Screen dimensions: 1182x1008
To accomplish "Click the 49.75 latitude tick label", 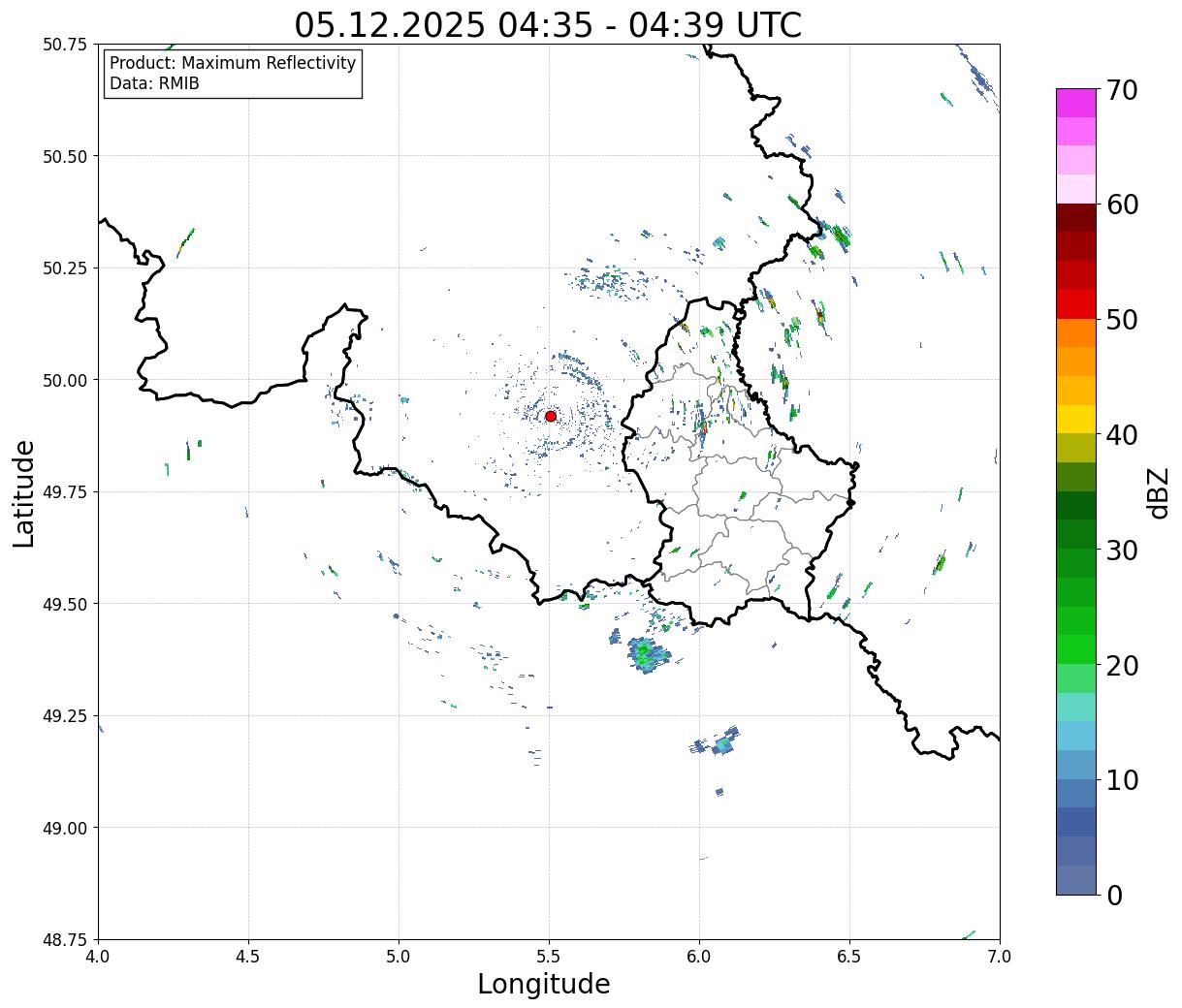I will pyautogui.click(x=65, y=492).
